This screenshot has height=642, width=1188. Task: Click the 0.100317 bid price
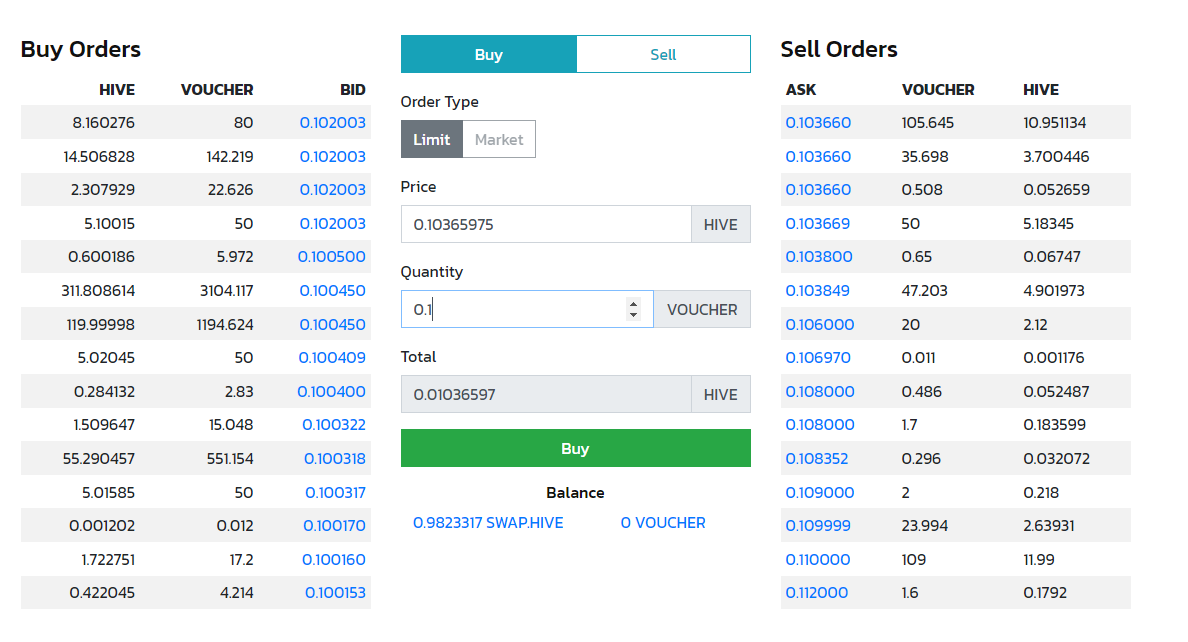pyautogui.click(x=336, y=493)
